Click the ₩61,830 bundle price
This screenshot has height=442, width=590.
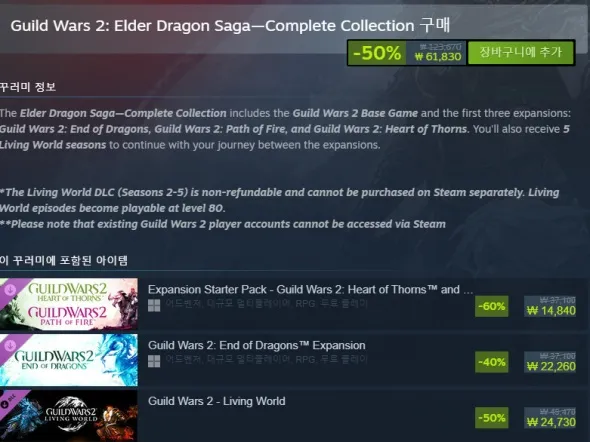438,57
